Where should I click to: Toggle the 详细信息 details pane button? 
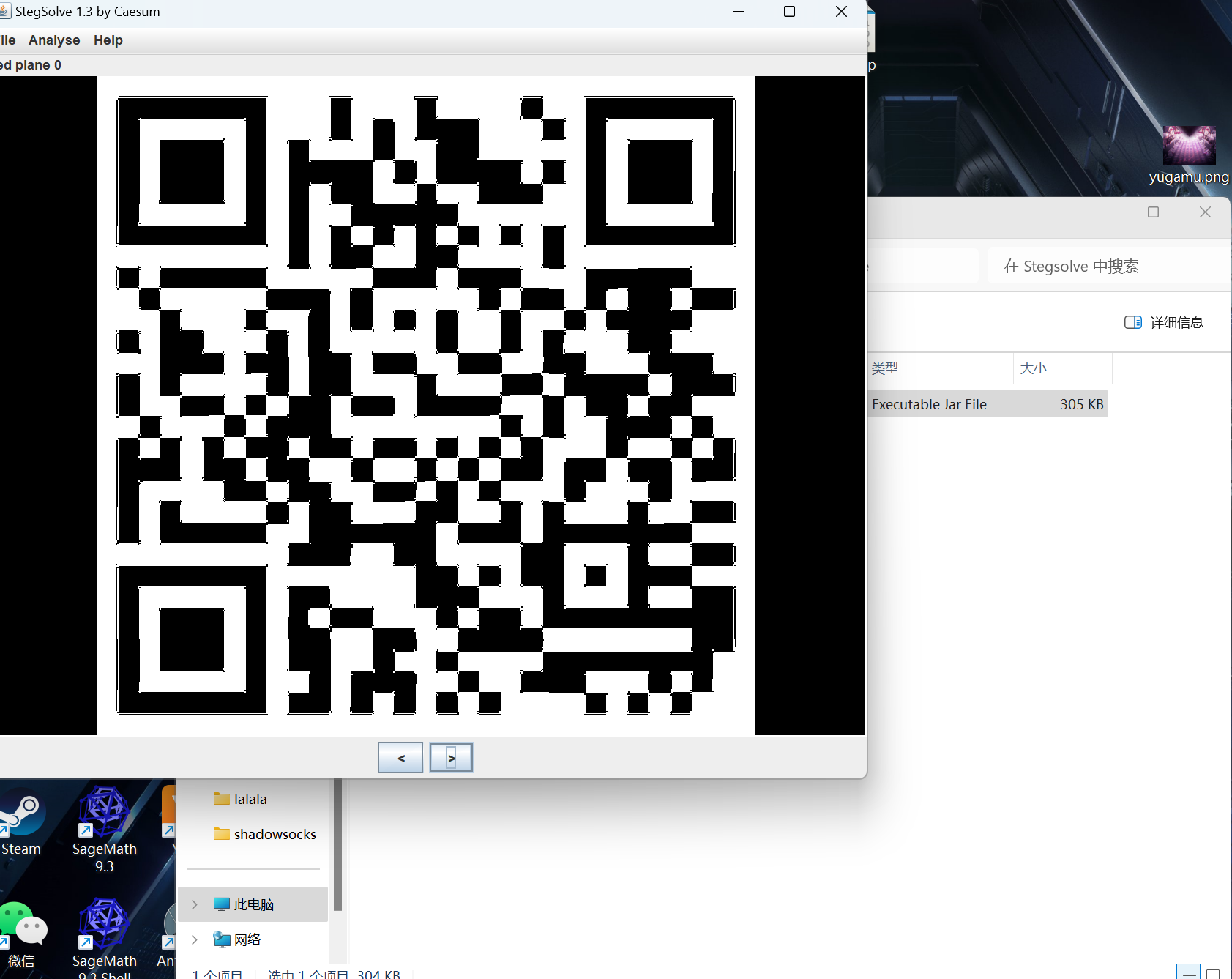point(1164,322)
